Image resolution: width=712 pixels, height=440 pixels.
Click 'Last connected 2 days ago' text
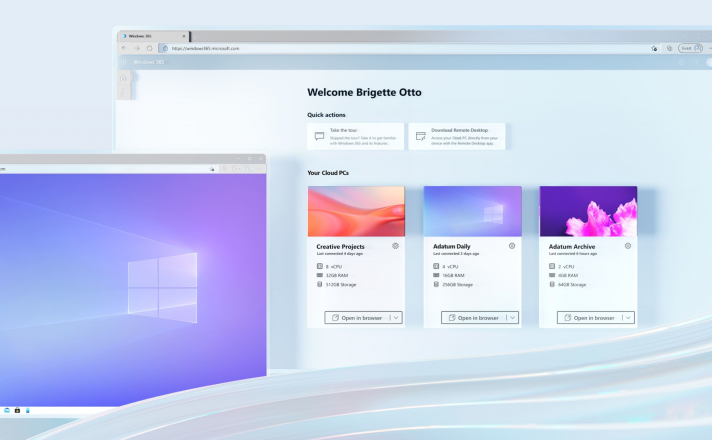pyautogui.click(x=456, y=254)
